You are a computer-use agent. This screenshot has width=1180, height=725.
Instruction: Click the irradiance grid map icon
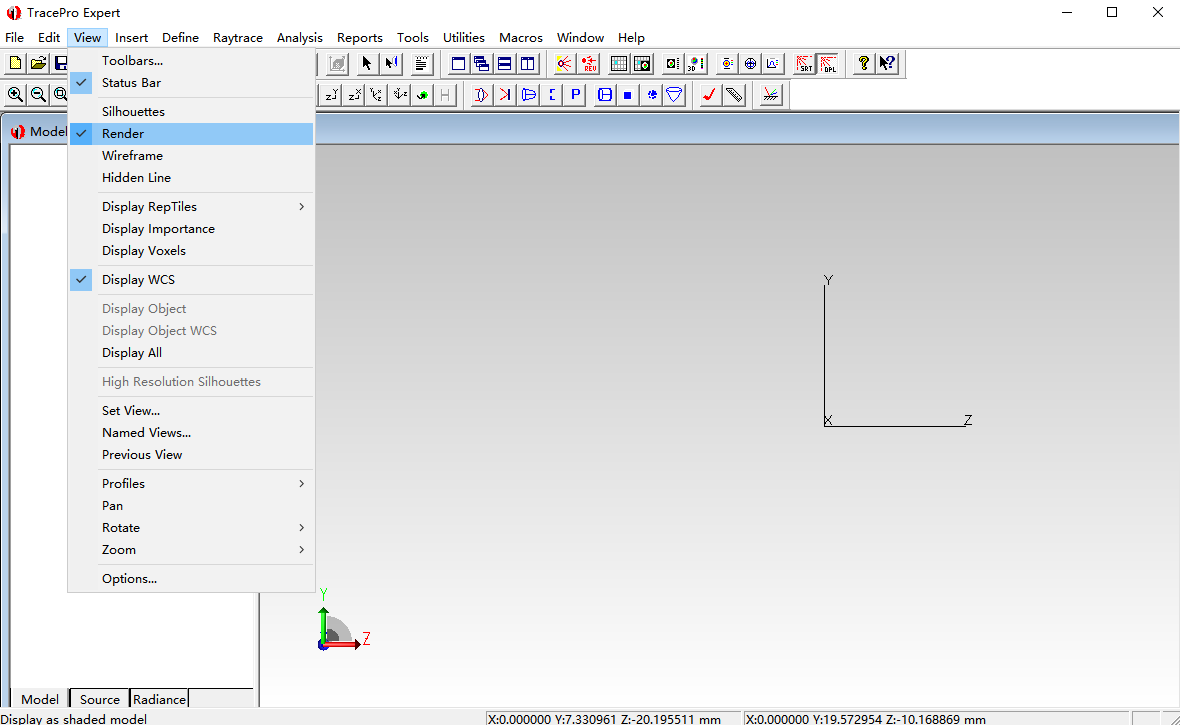[619, 64]
